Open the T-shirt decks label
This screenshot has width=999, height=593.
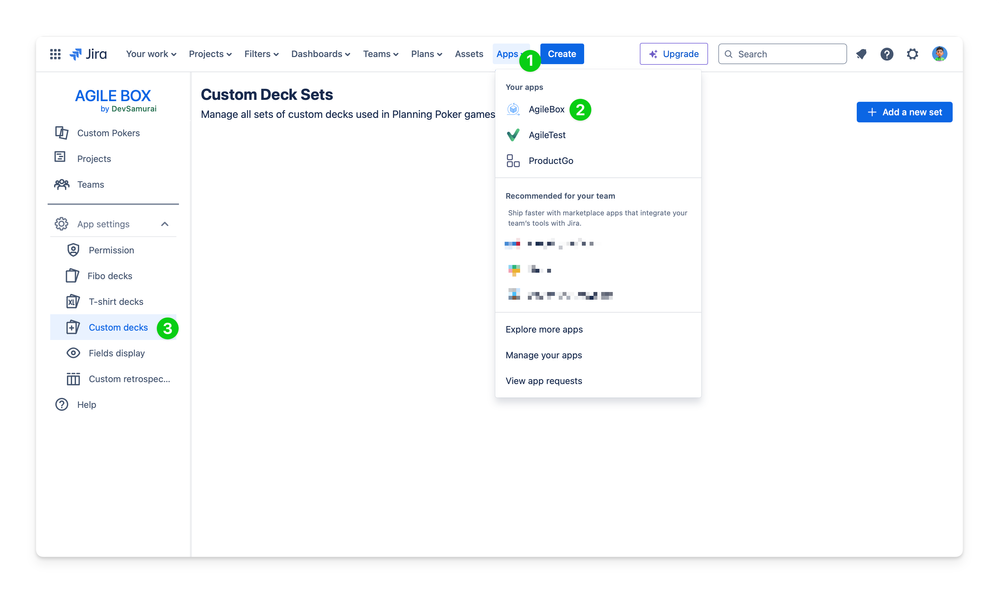[x=116, y=302]
